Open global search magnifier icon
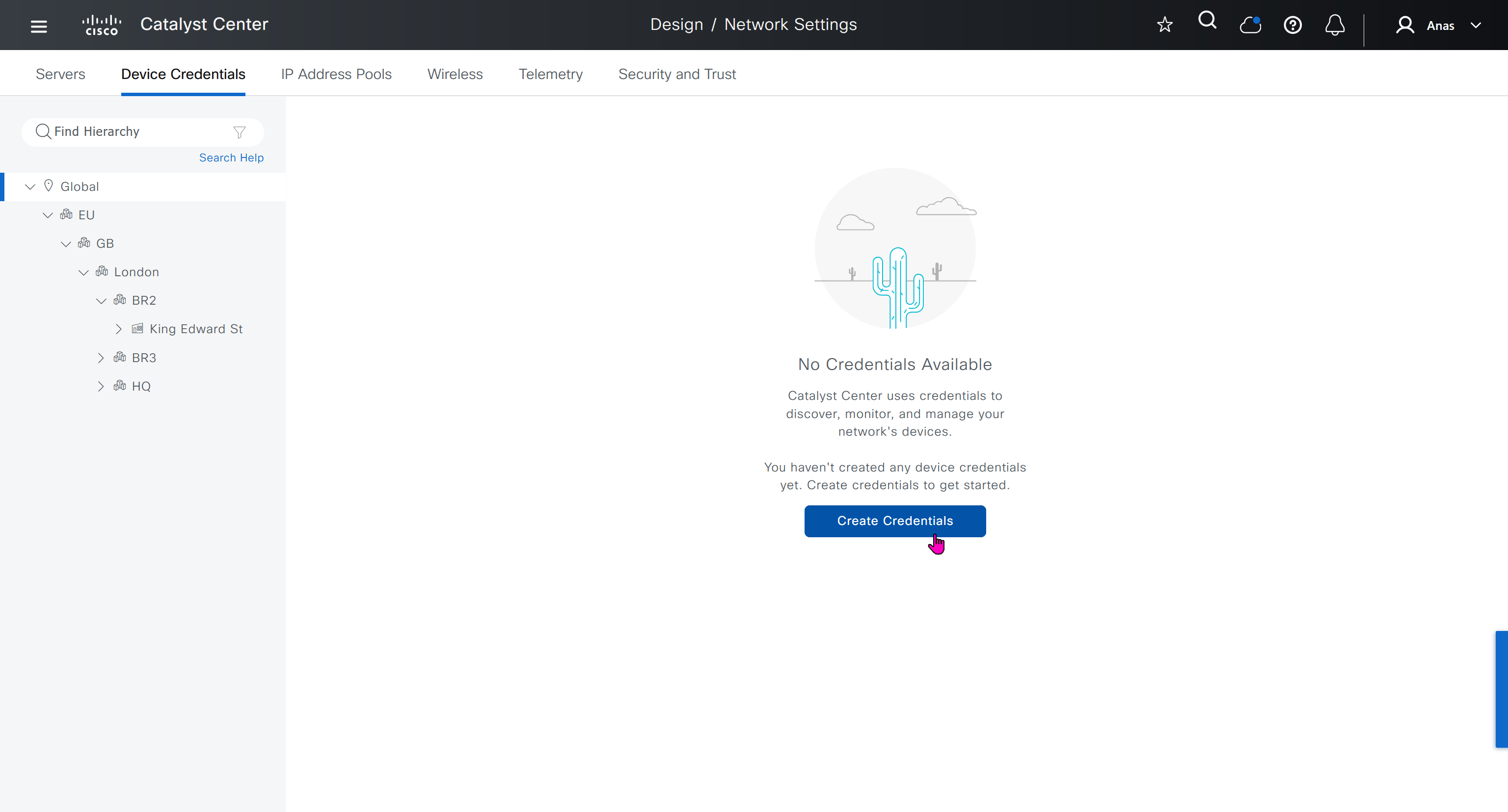This screenshot has width=1508, height=812. click(1207, 21)
